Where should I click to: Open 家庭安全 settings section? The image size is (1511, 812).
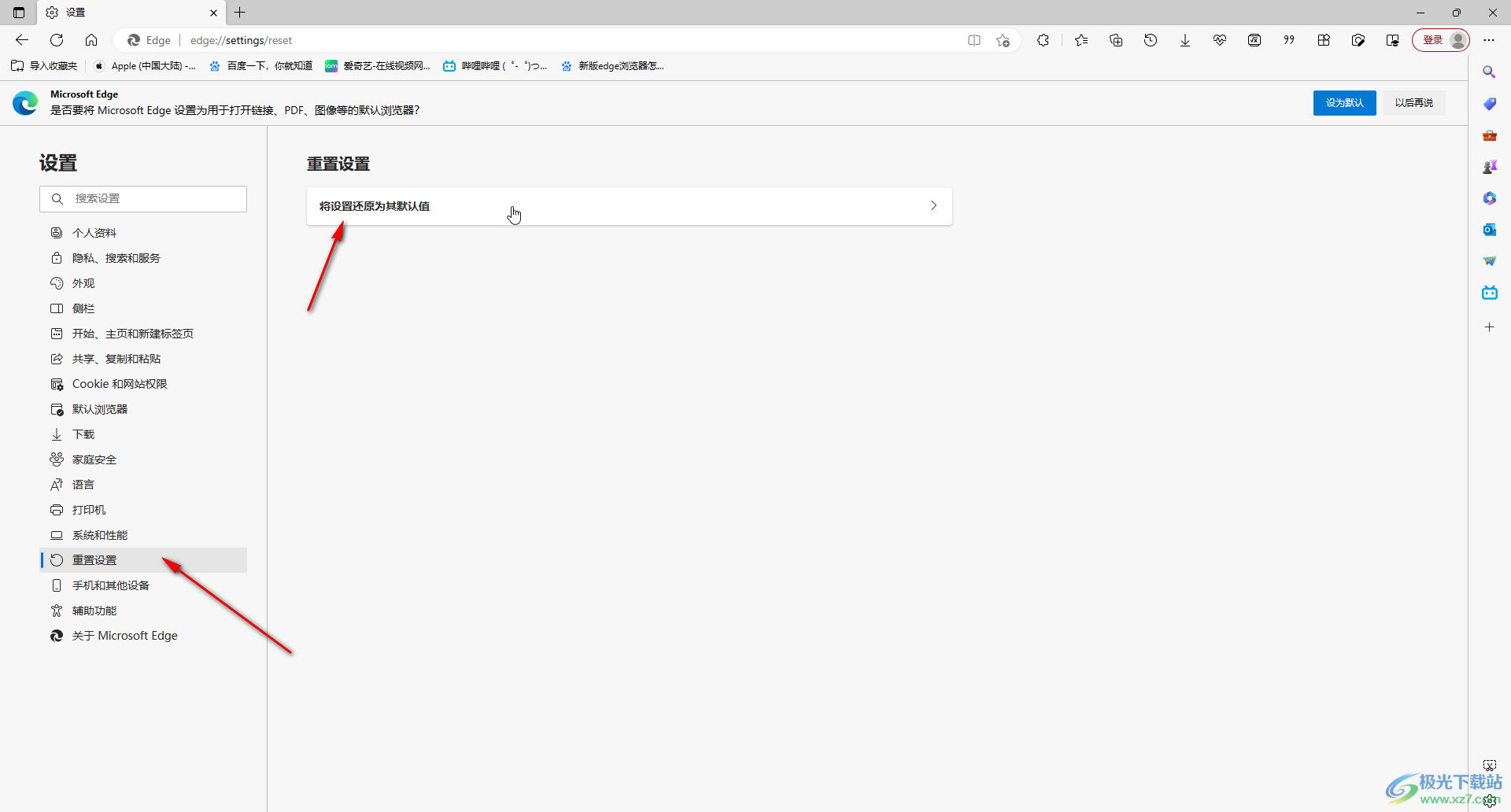point(143,460)
